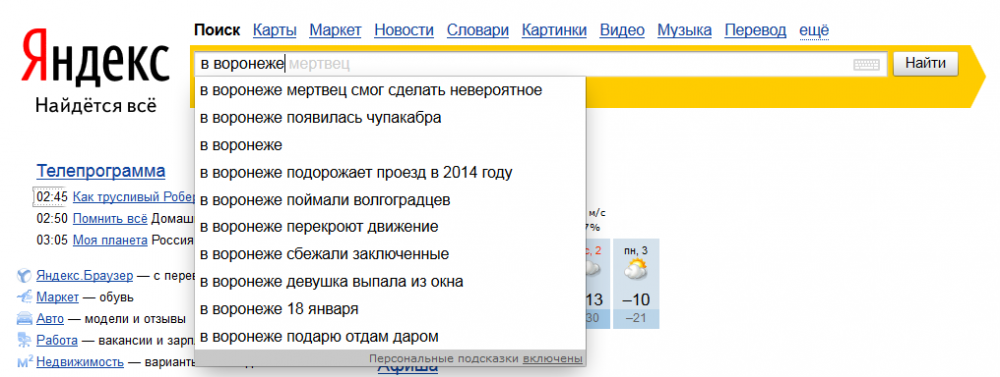Open 'Как трусливый Роберт' TV listing
Image resolution: width=1000 pixels, height=377 pixels.
point(133,196)
